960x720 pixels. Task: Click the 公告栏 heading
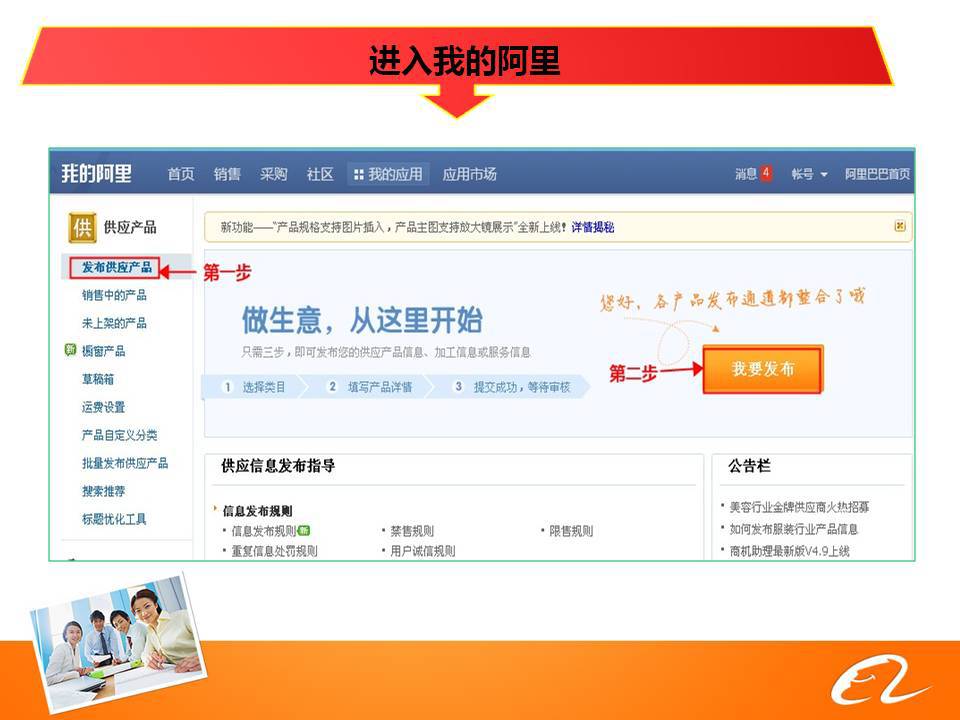click(749, 466)
